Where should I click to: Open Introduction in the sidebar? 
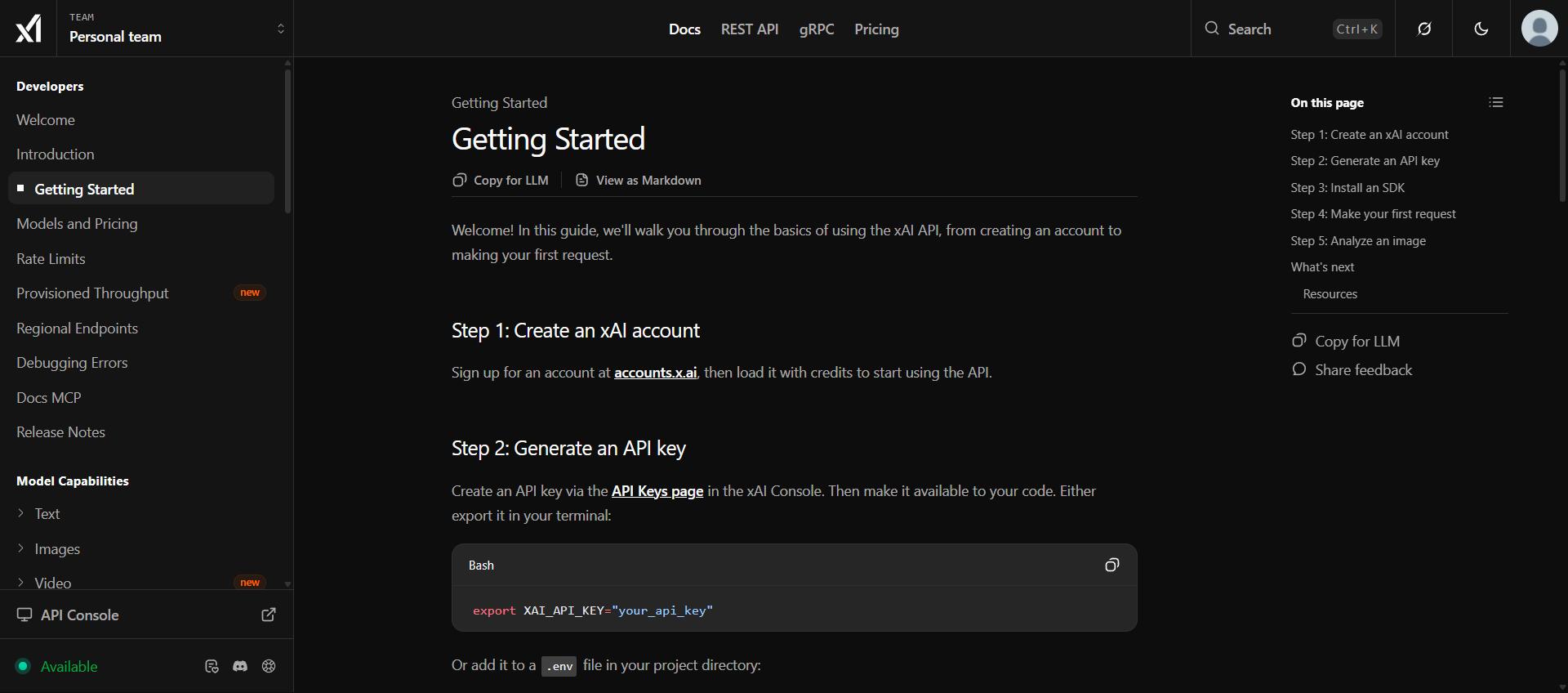point(56,154)
